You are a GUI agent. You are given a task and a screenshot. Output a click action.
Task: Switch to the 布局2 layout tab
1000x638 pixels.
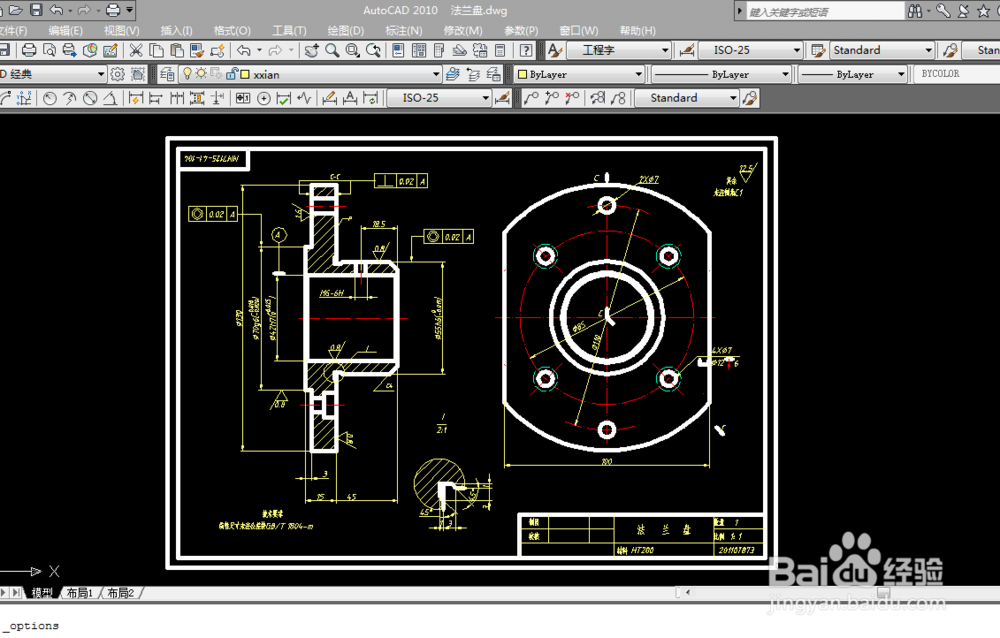(x=121, y=593)
